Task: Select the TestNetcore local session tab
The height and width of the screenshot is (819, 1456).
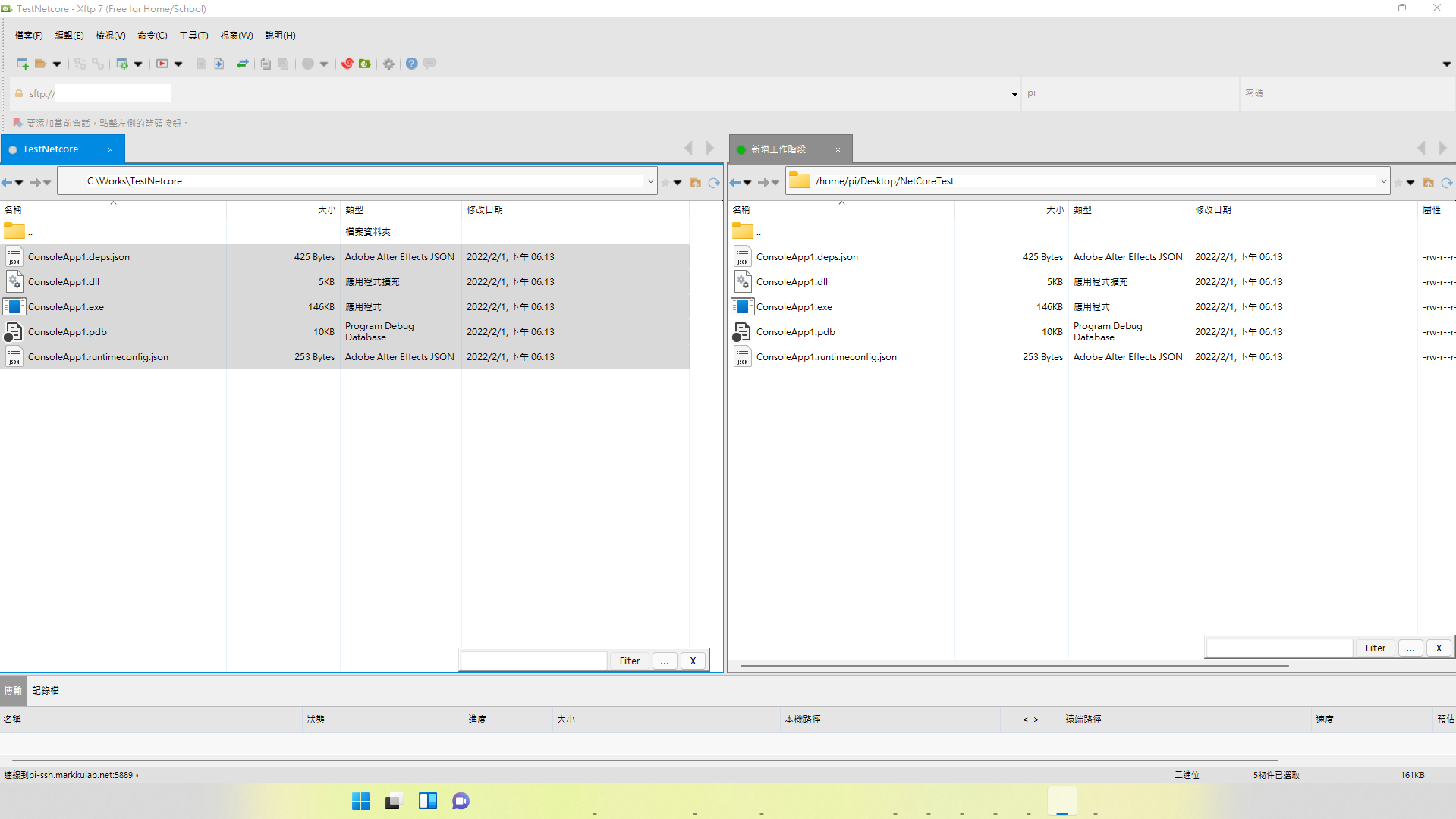Action: coord(50,149)
